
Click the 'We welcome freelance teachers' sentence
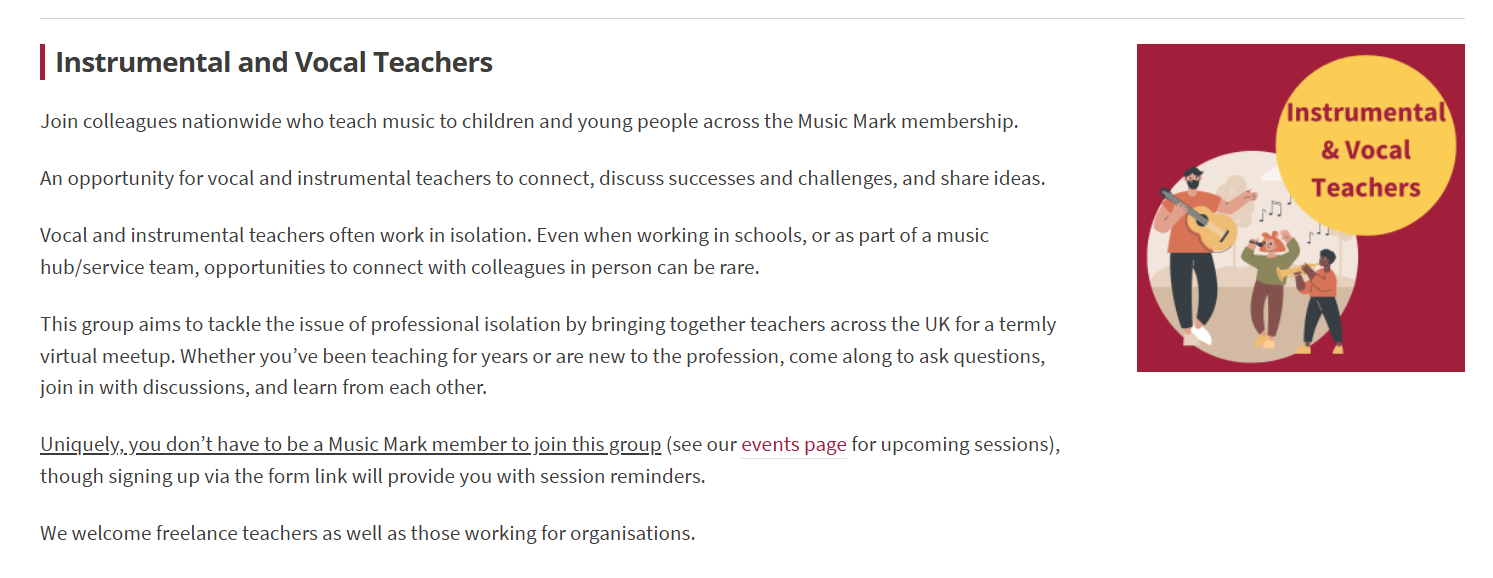(x=367, y=533)
